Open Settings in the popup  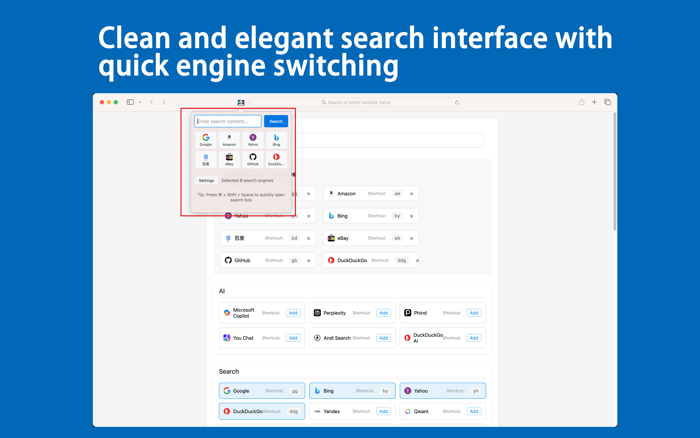[206, 180]
